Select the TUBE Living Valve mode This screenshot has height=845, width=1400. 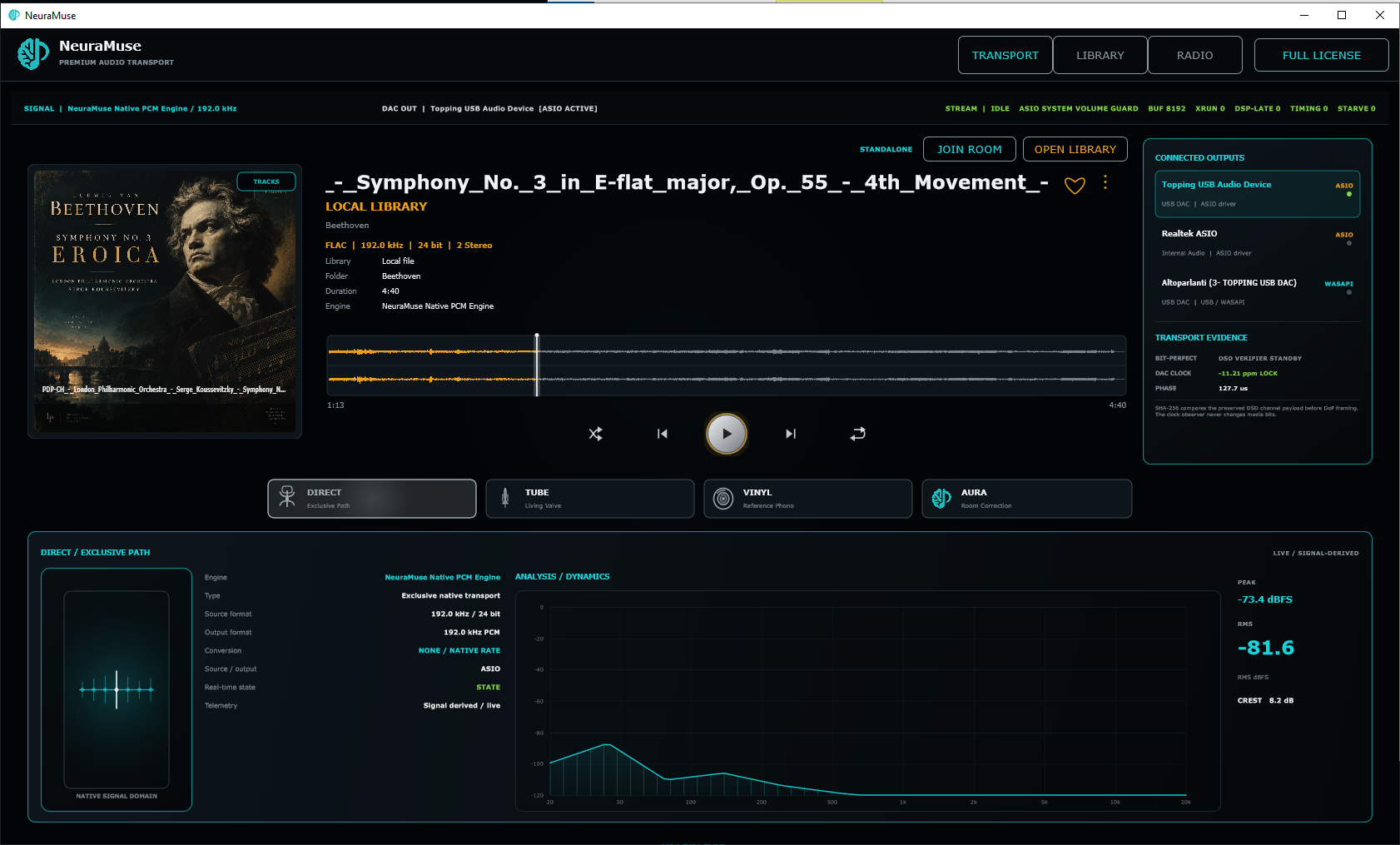[x=590, y=499]
